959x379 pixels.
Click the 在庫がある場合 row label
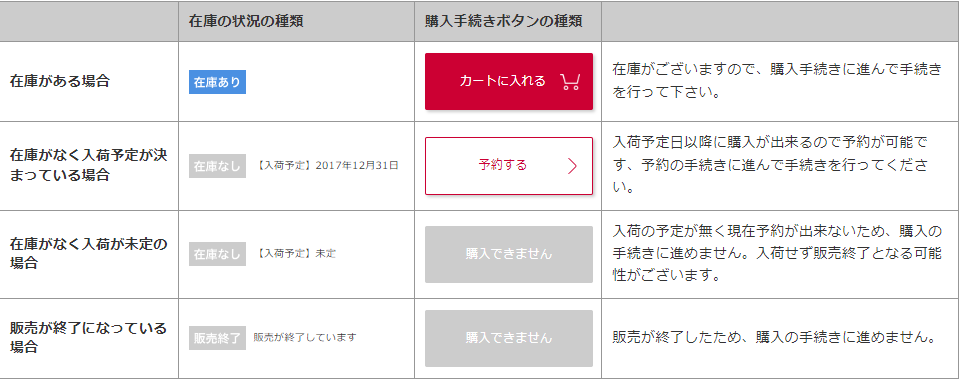[x=59, y=81]
